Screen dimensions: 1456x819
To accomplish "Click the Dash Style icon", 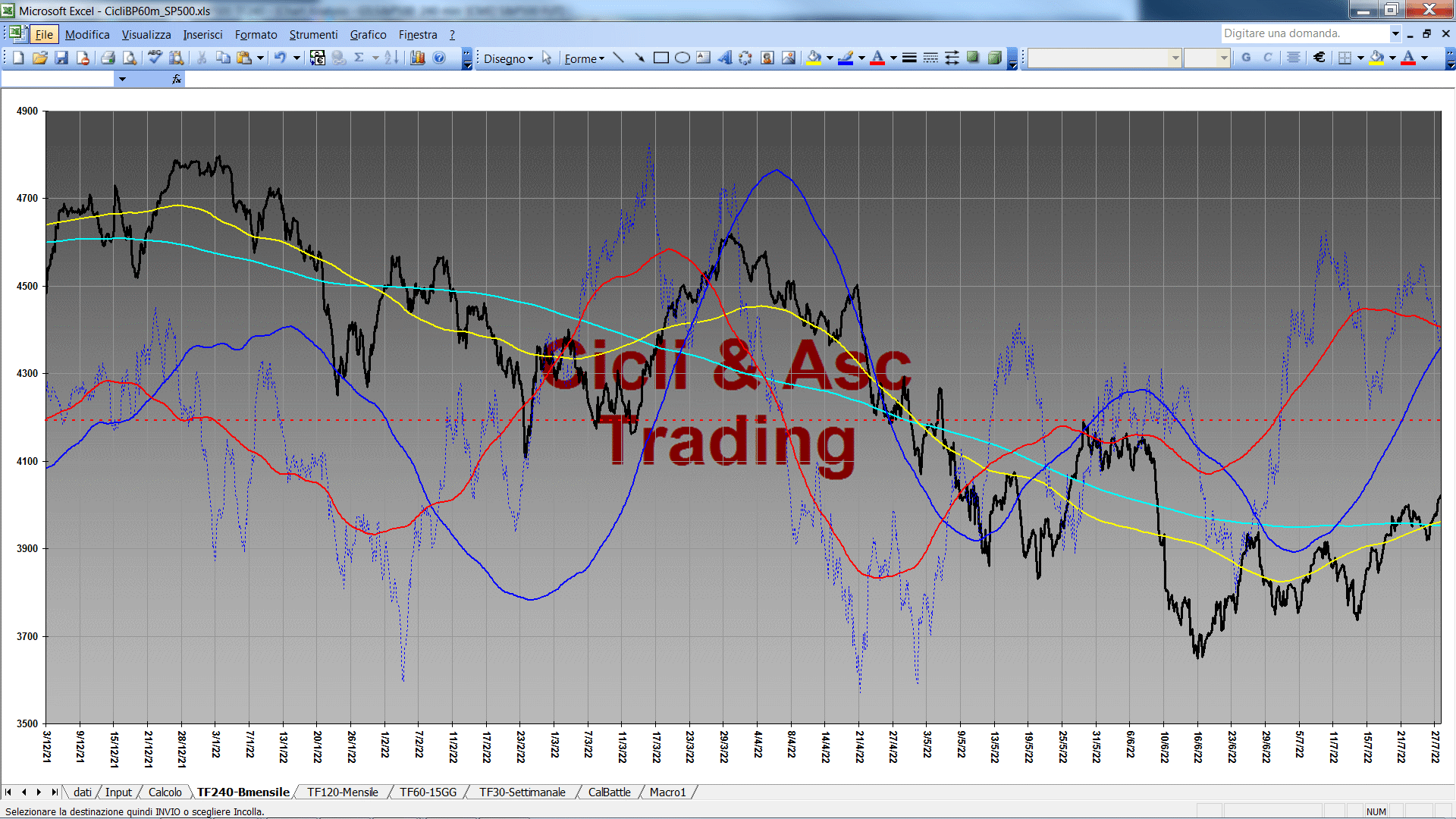I will (930, 58).
